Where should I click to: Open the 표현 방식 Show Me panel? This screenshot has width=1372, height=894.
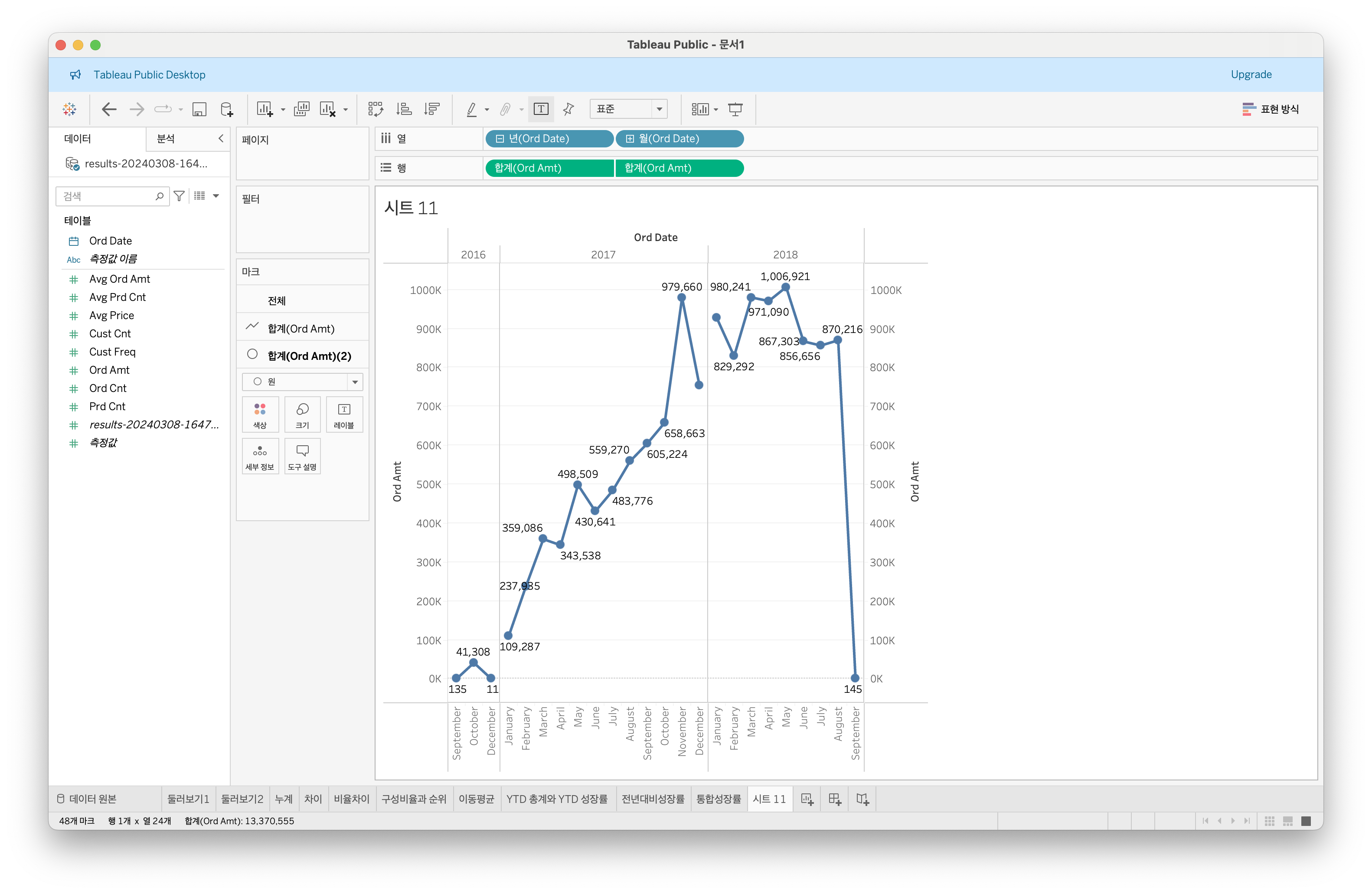[x=1271, y=109]
